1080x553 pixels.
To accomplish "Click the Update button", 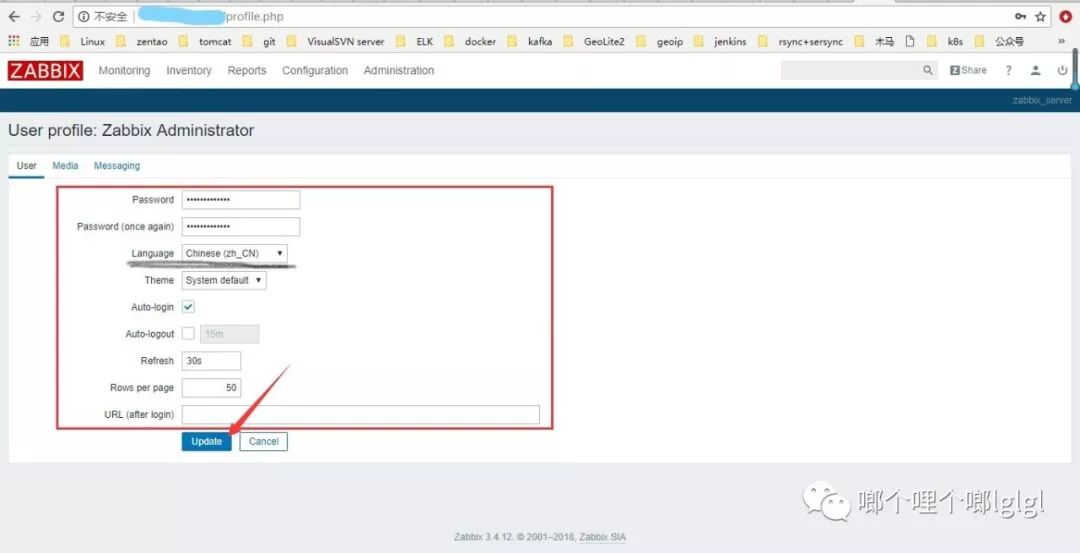I will [x=207, y=441].
